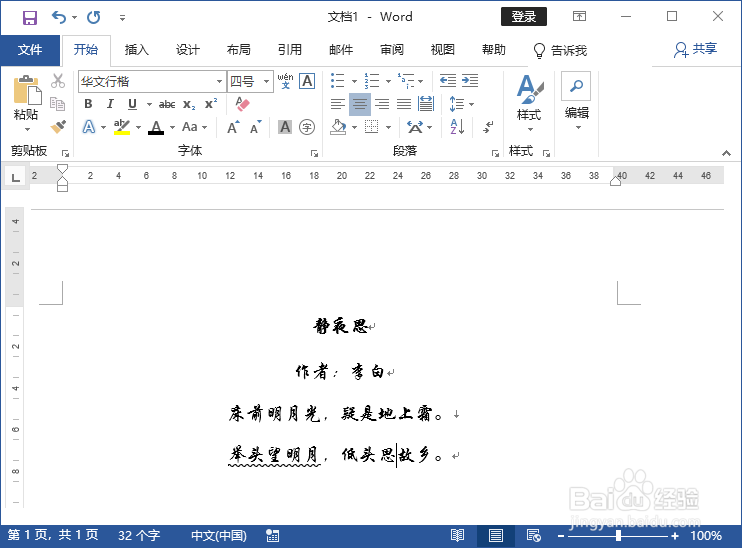Switch to the 审阅 tab
The width and height of the screenshot is (742, 548).
[x=392, y=50]
